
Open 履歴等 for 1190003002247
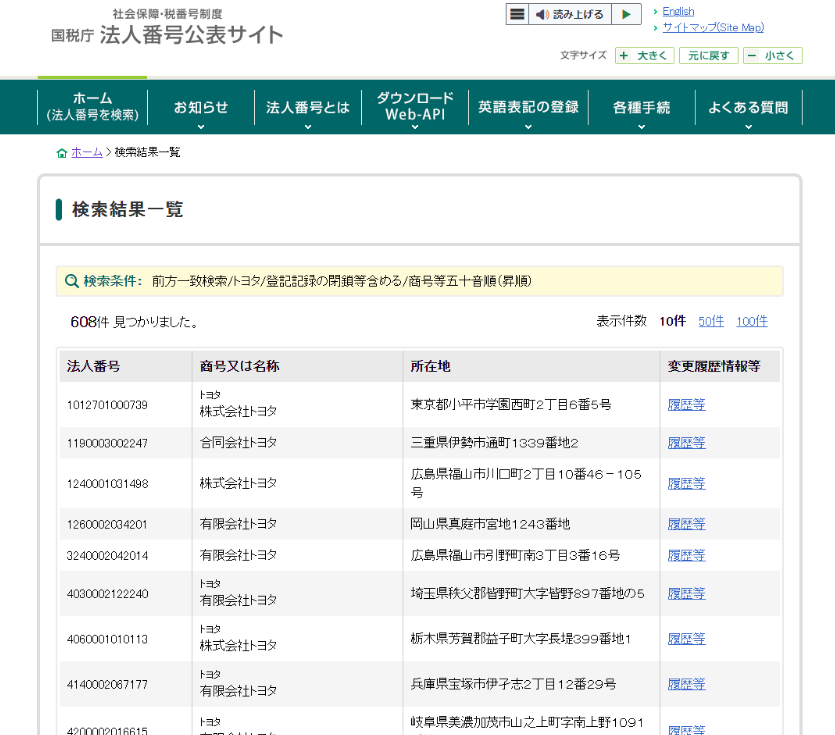pyautogui.click(x=686, y=443)
